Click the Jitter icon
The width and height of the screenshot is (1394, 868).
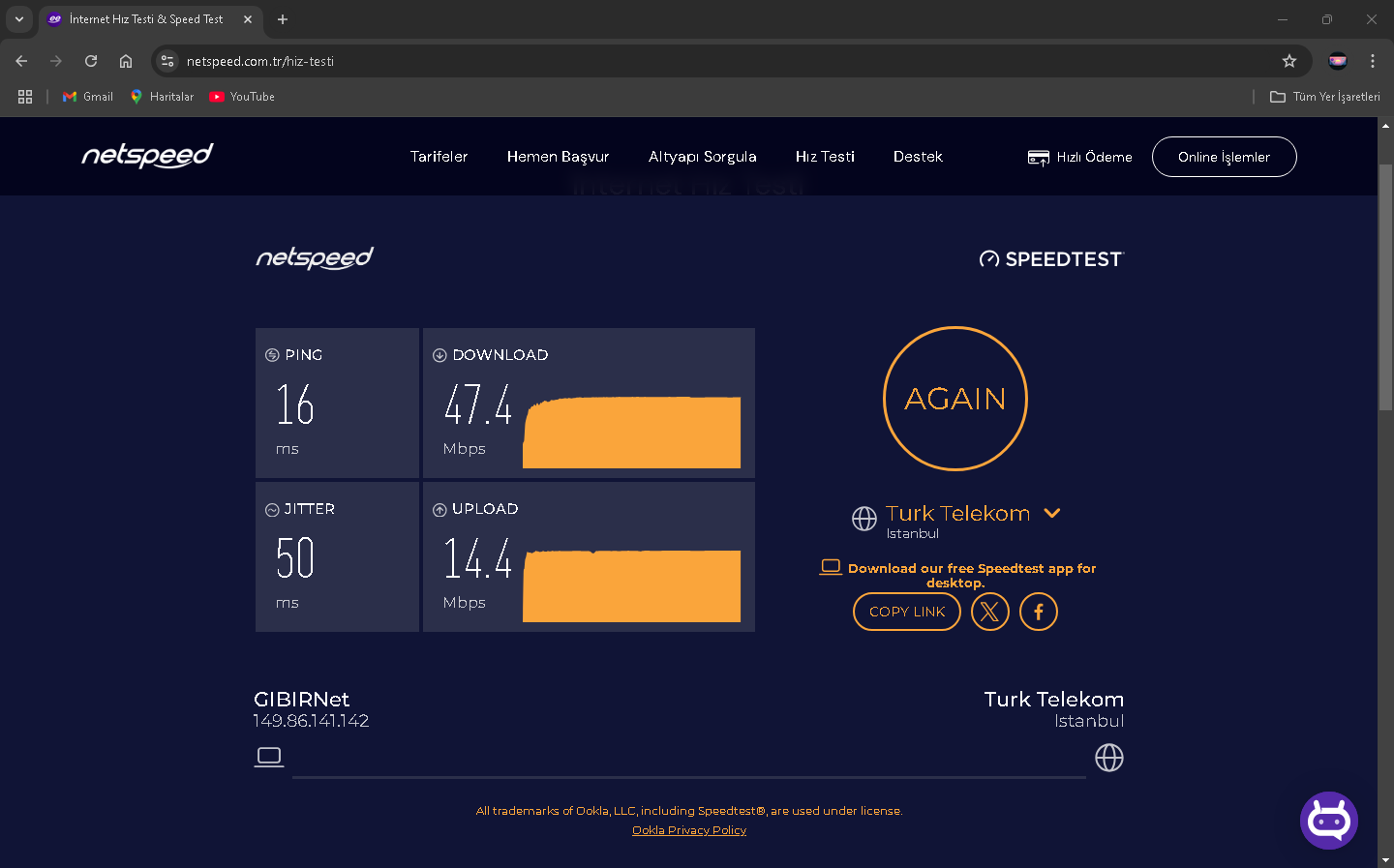tap(272, 510)
